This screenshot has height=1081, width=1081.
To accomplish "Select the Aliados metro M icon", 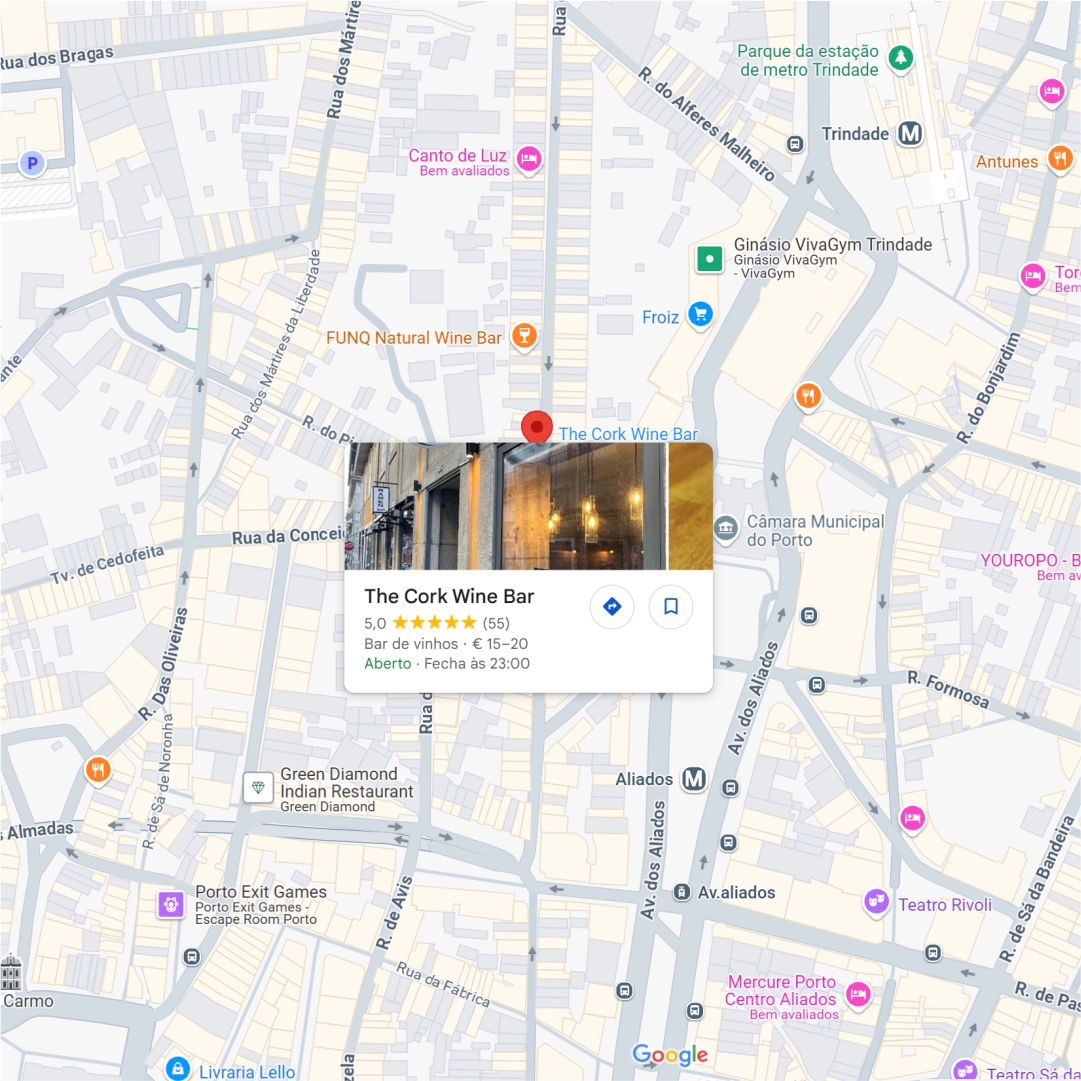I will coord(694,779).
